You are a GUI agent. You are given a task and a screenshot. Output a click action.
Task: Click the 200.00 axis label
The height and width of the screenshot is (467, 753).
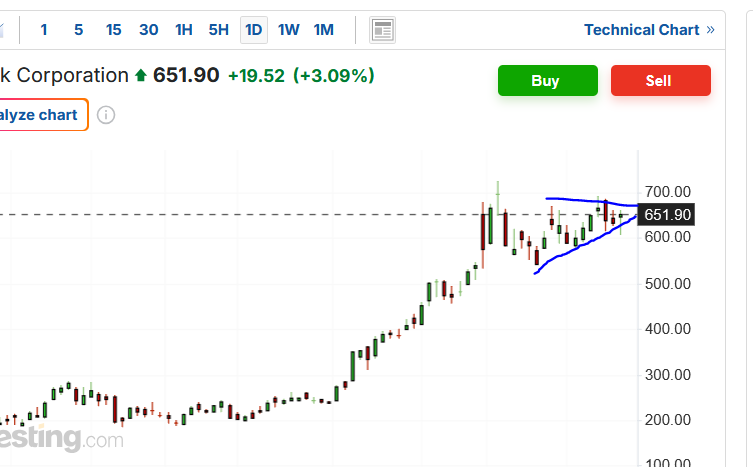point(668,420)
